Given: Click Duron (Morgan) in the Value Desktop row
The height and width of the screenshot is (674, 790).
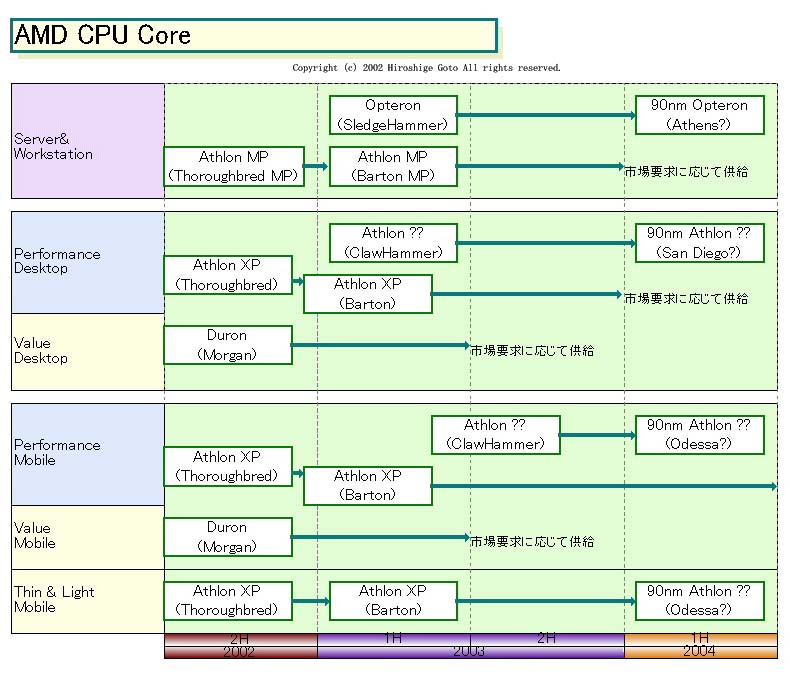Looking at the screenshot, I should tap(228, 345).
